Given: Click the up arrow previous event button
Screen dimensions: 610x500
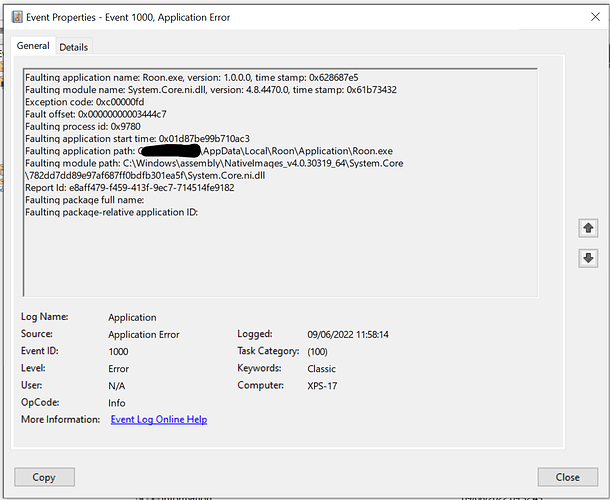Looking at the screenshot, I should coord(588,228).
